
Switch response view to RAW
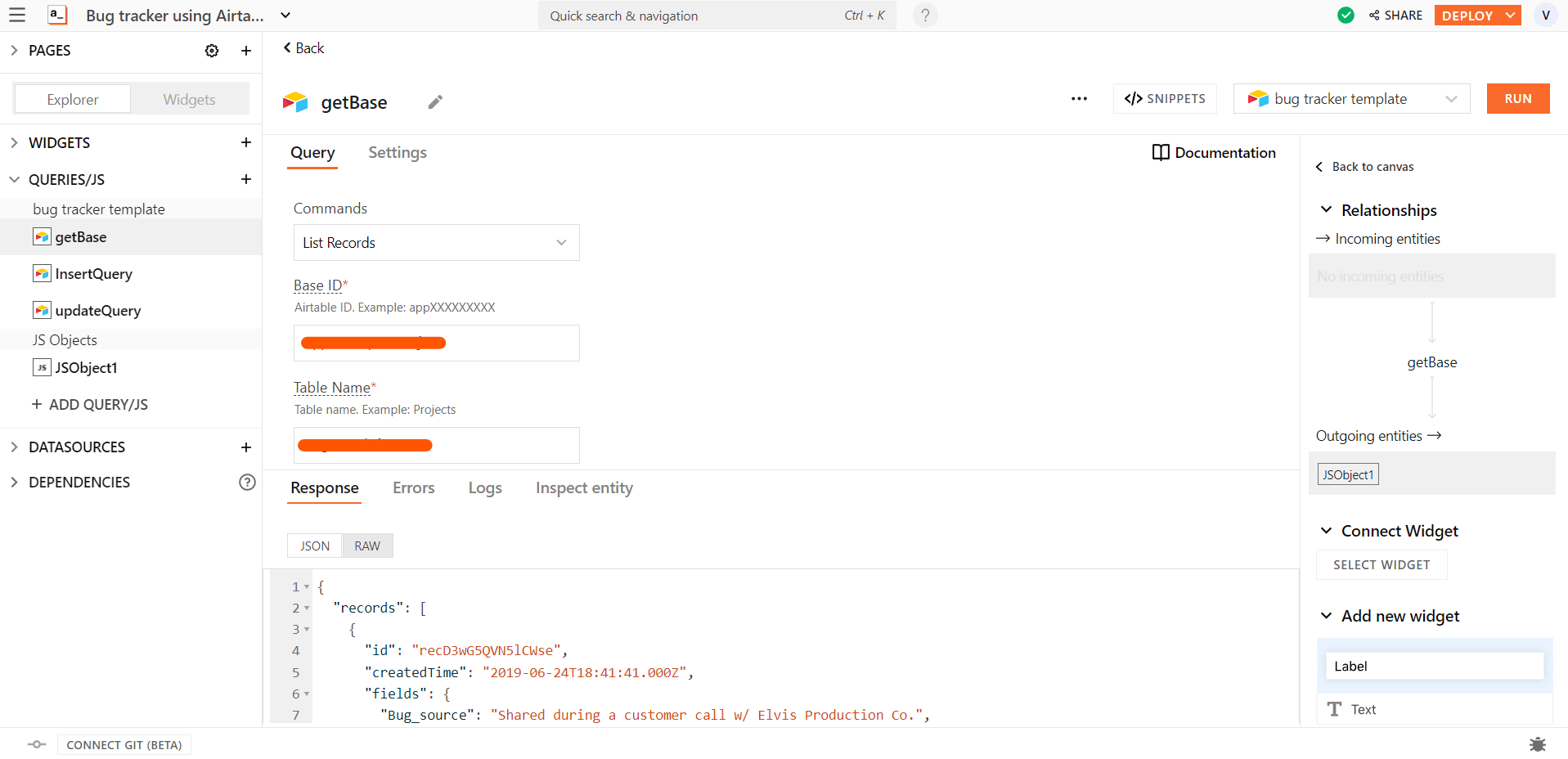(367, 546)
